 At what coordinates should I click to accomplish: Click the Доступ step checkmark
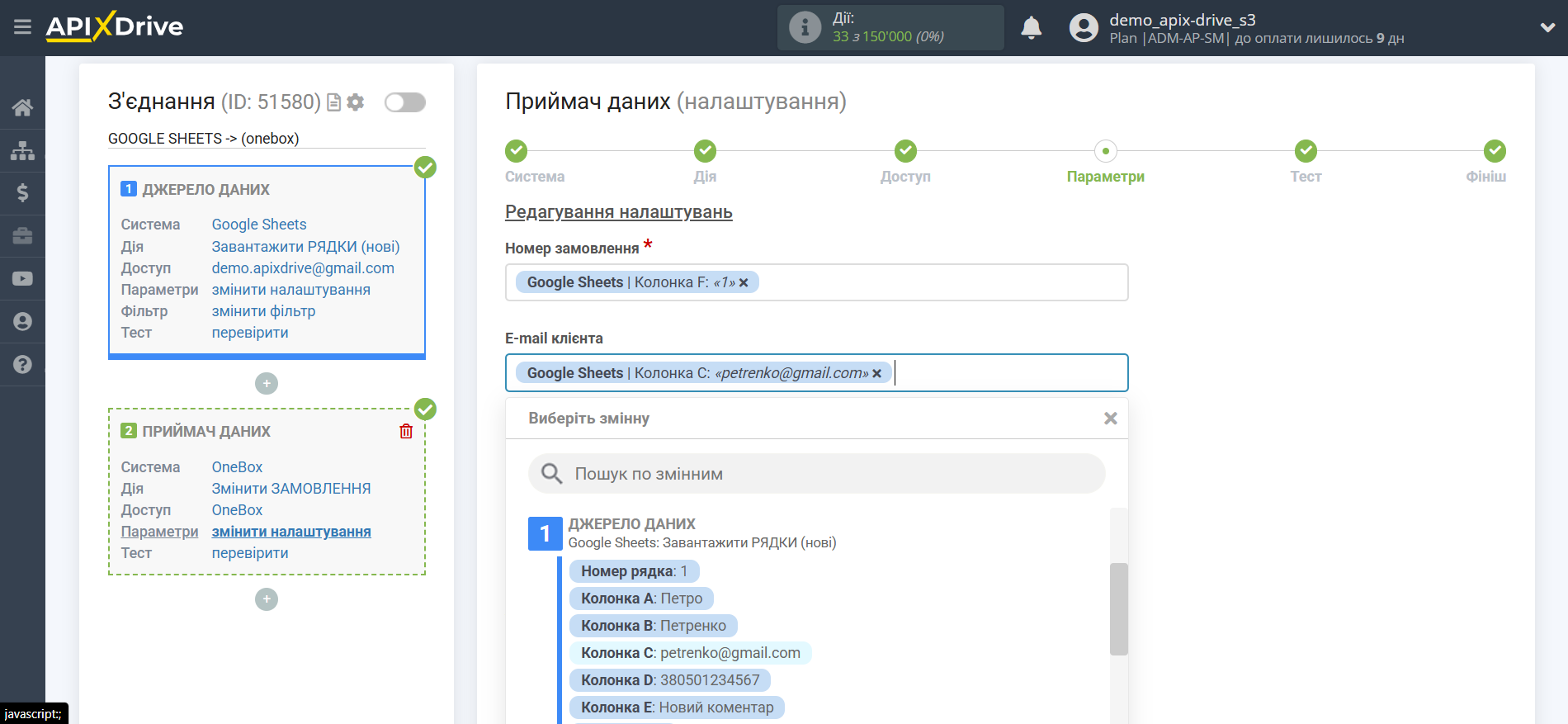pos(905,151)
